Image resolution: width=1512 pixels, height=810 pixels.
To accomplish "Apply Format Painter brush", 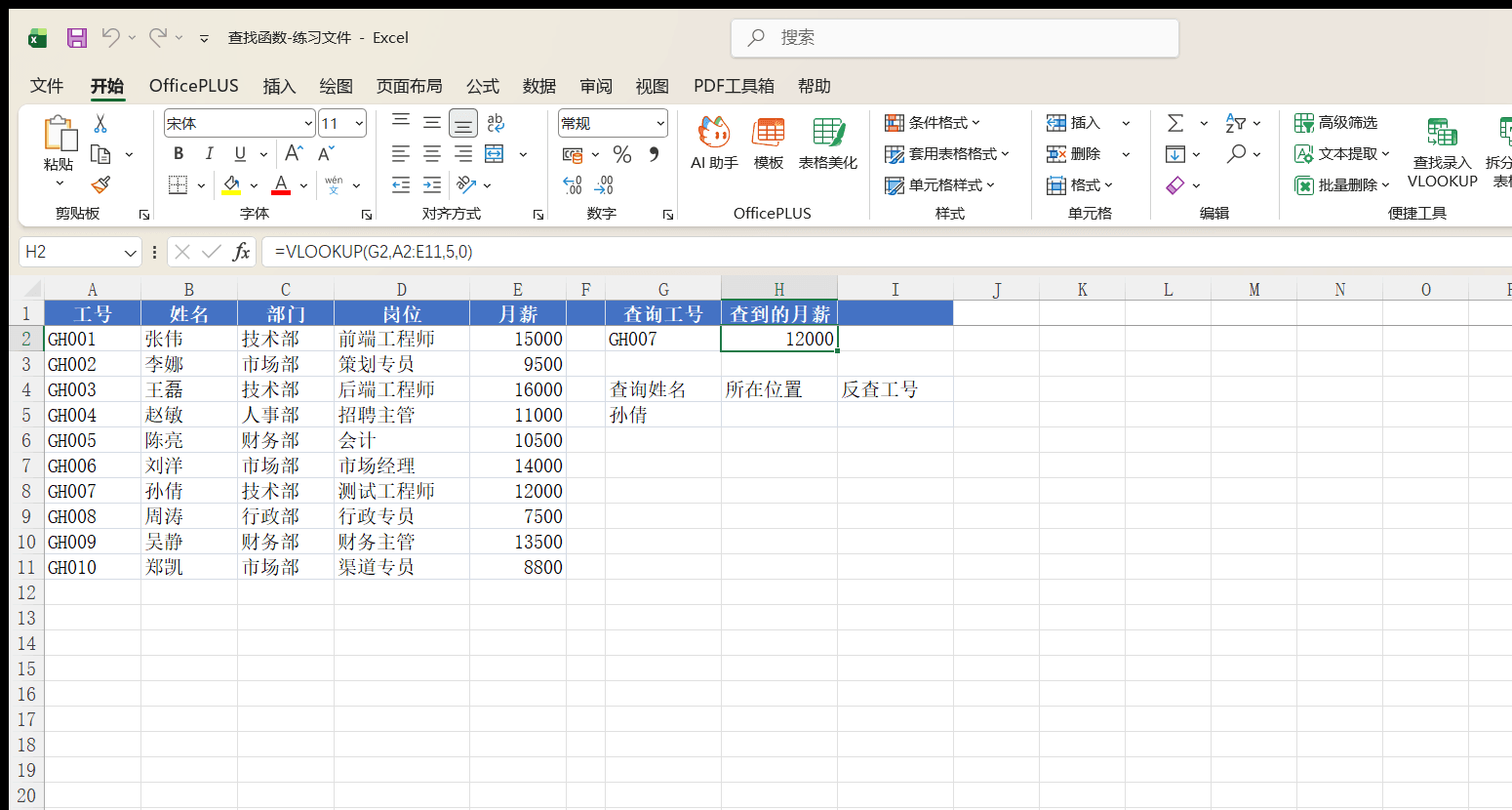I will [100, 184].
